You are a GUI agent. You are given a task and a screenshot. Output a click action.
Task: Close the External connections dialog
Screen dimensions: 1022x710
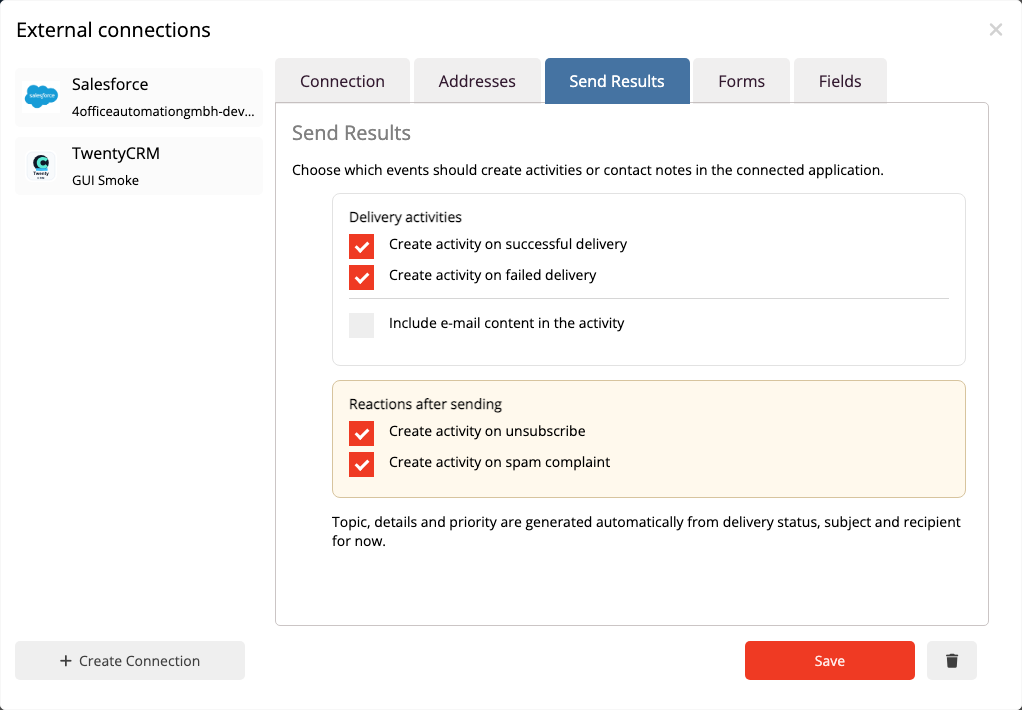pos(995,29)
